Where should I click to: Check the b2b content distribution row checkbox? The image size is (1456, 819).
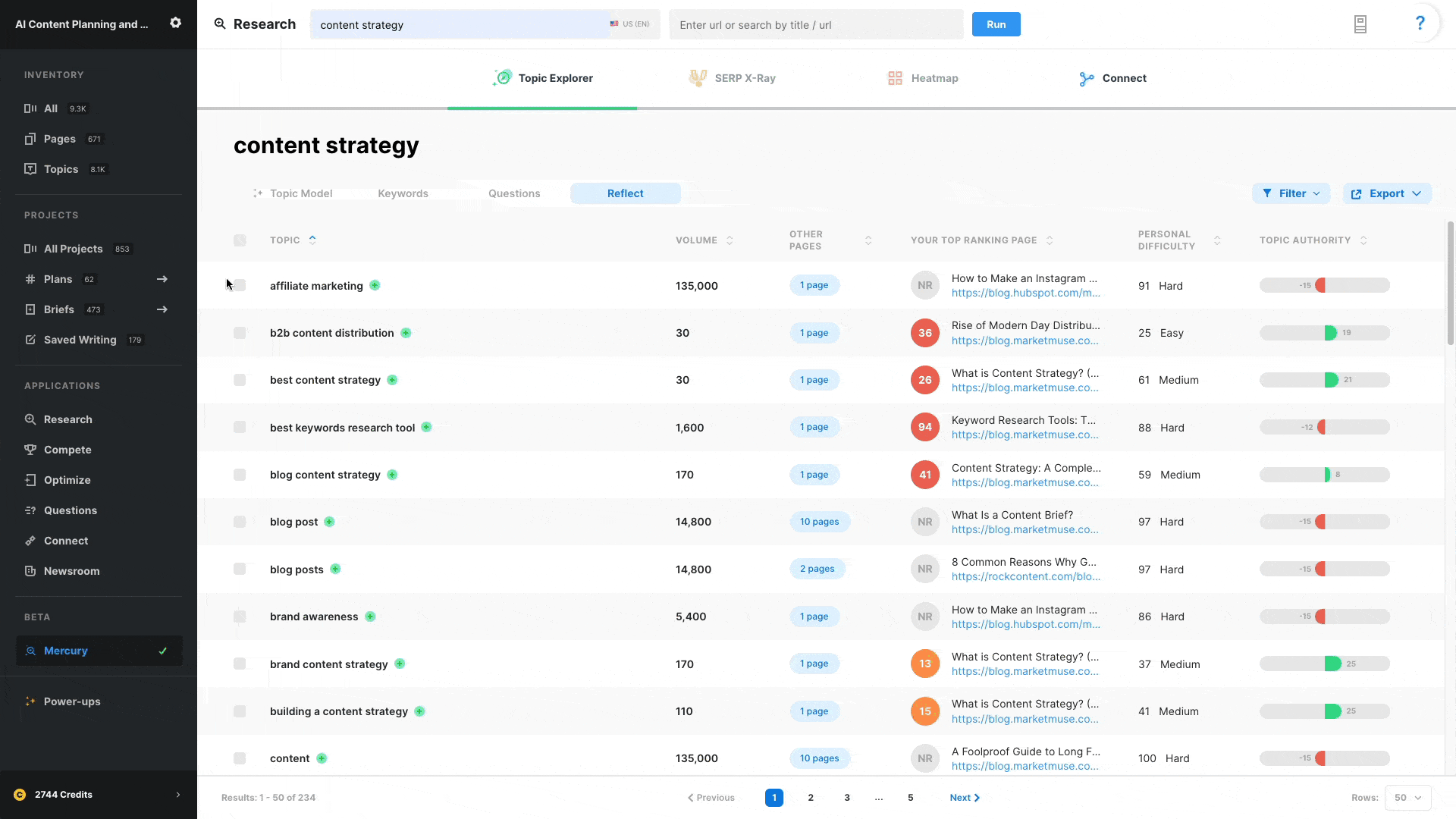tap(240, 333)
